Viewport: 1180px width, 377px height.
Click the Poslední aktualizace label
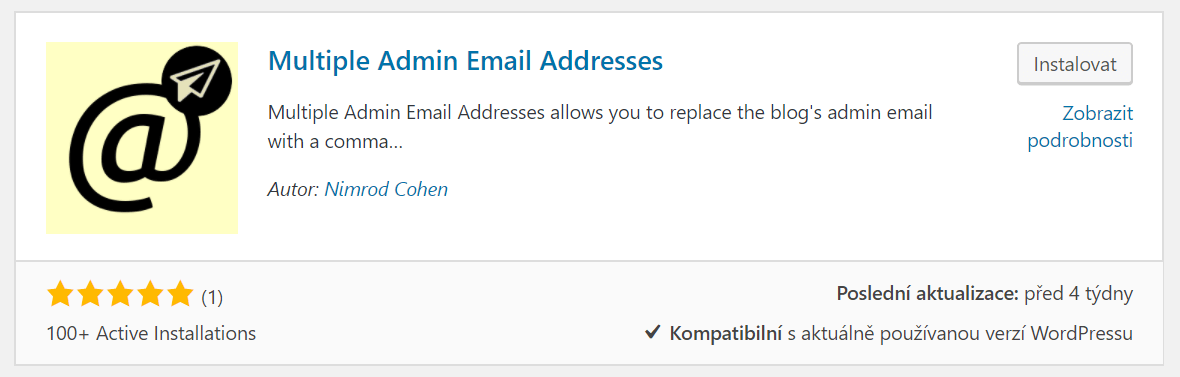coord(928,293)
